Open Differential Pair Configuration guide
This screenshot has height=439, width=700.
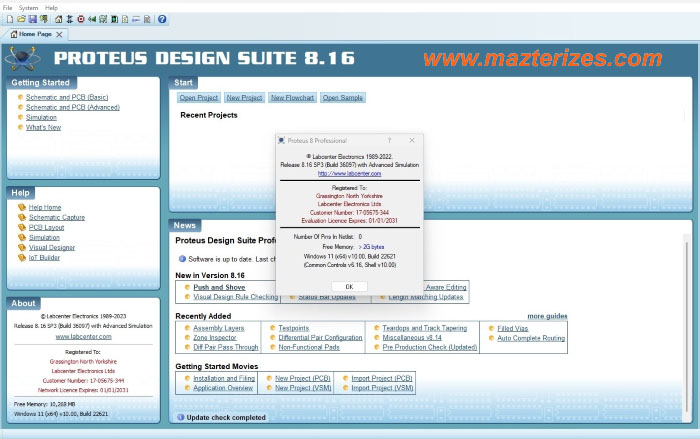pyautogui.click(x=321, y=338)
